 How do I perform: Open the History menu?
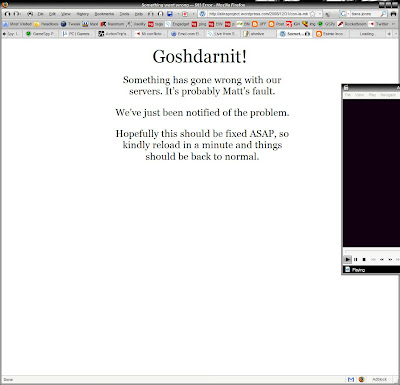[x=83, y=14]
